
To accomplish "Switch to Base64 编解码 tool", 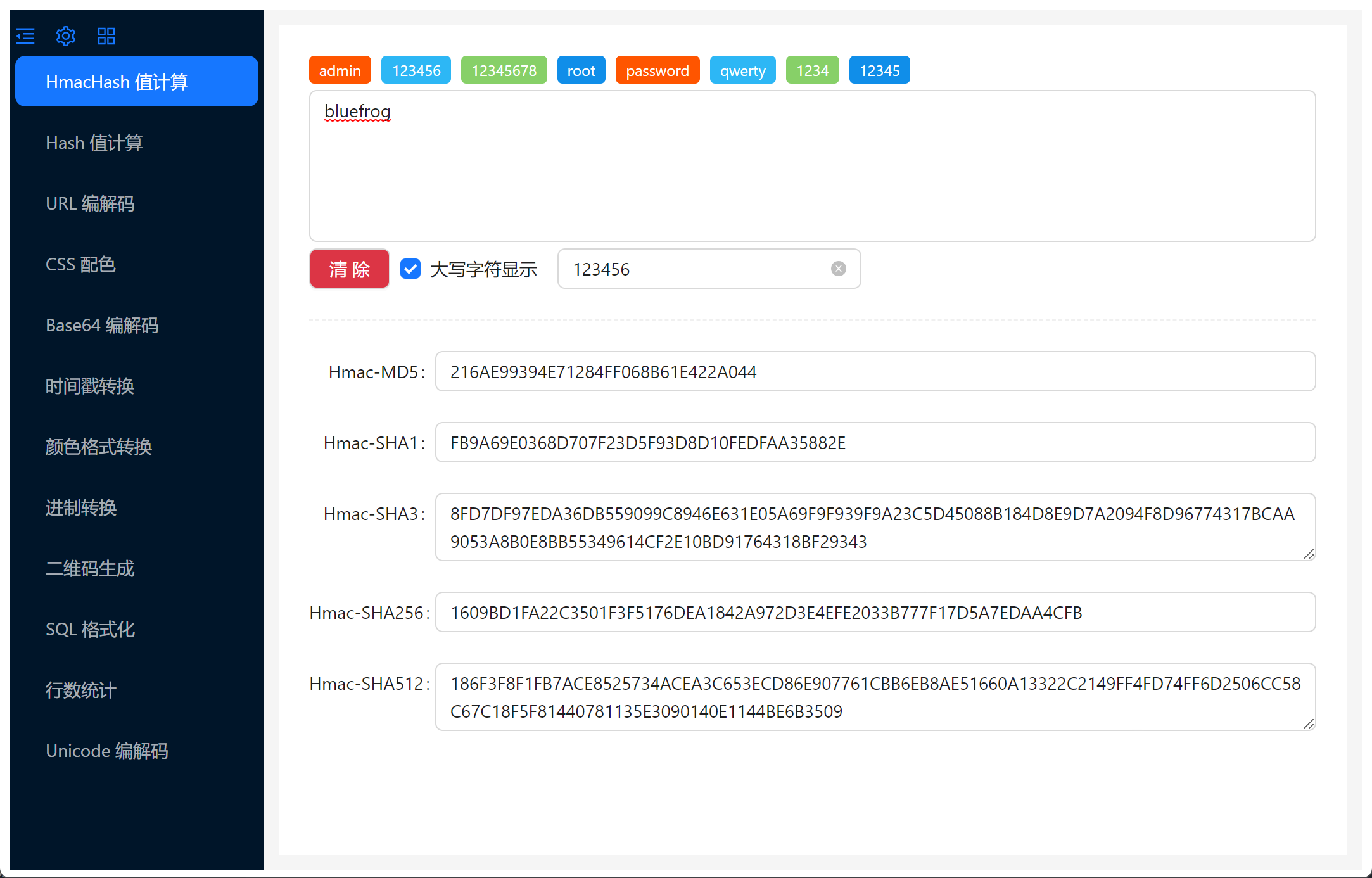I will point(102,326).
